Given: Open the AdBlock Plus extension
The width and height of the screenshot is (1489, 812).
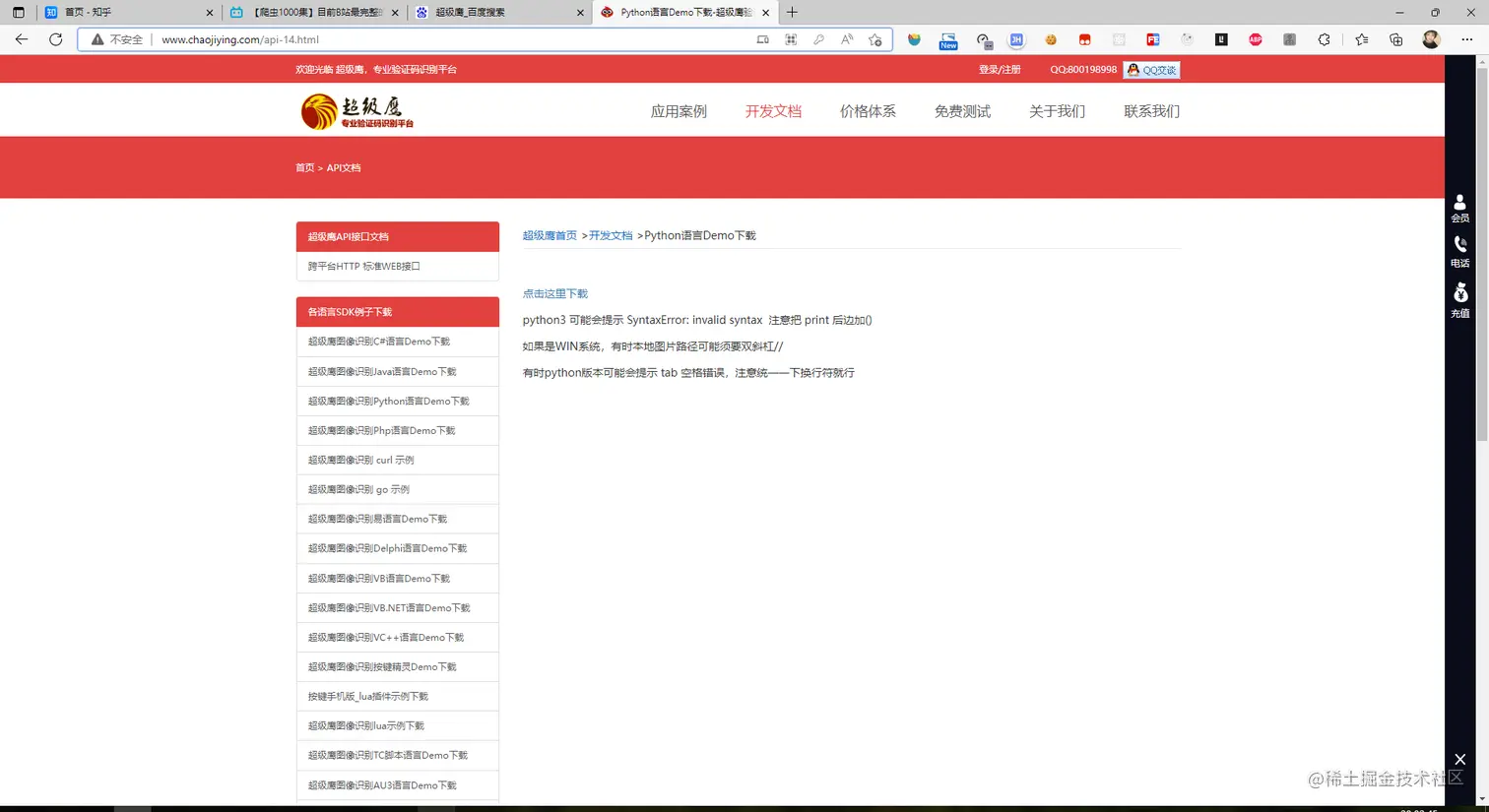Looking at the screenshot, I should coord(1256,39).
